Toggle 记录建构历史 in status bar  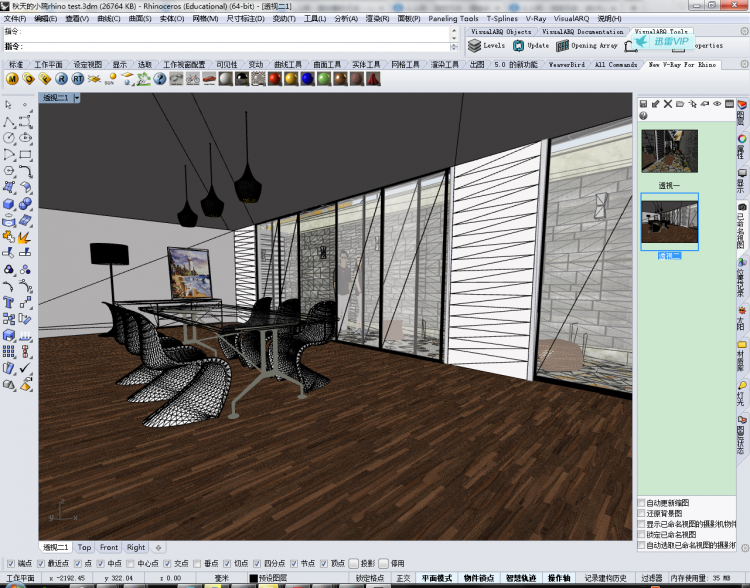coord(605,578)
